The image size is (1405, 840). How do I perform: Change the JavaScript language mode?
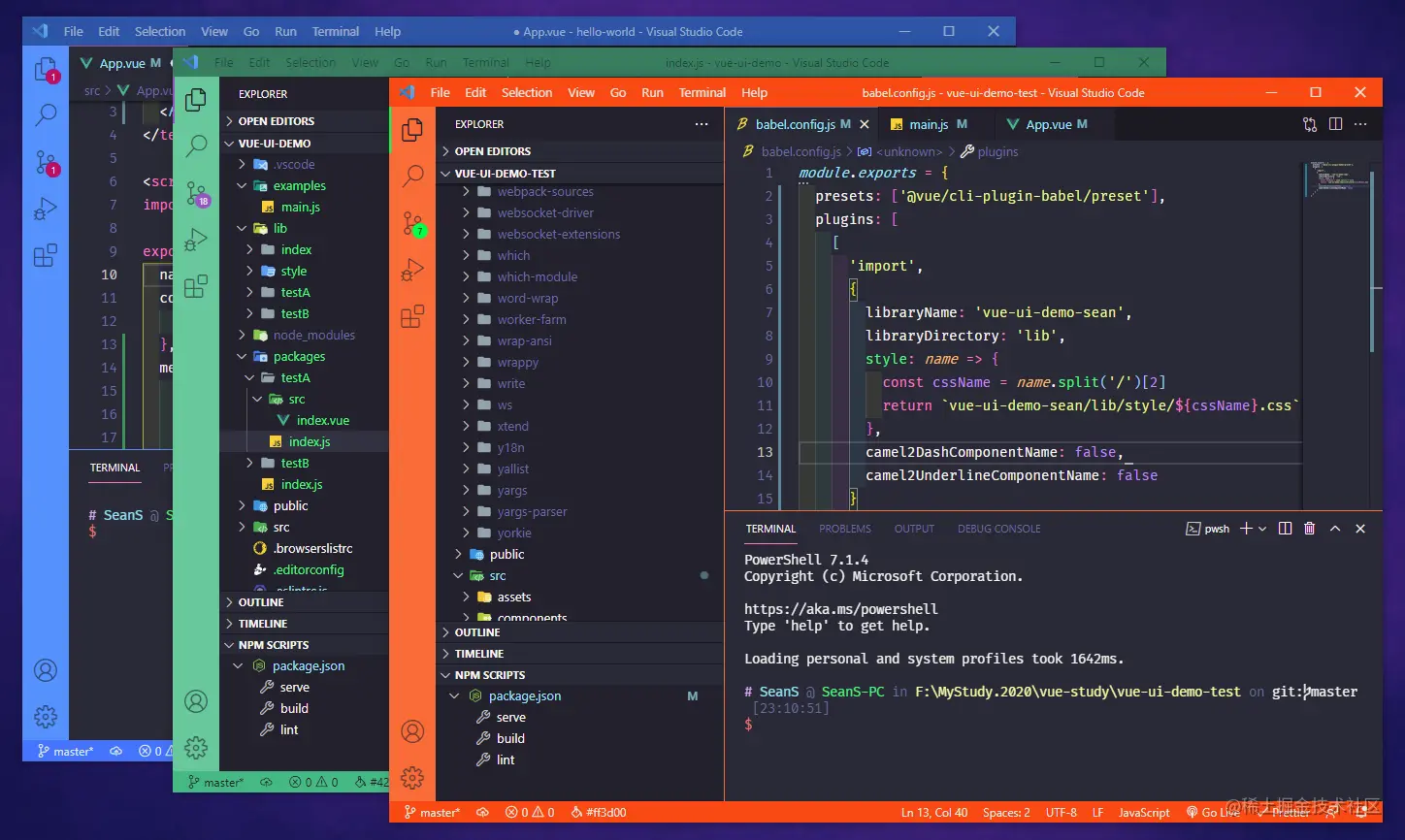[x=1144, y=813]
